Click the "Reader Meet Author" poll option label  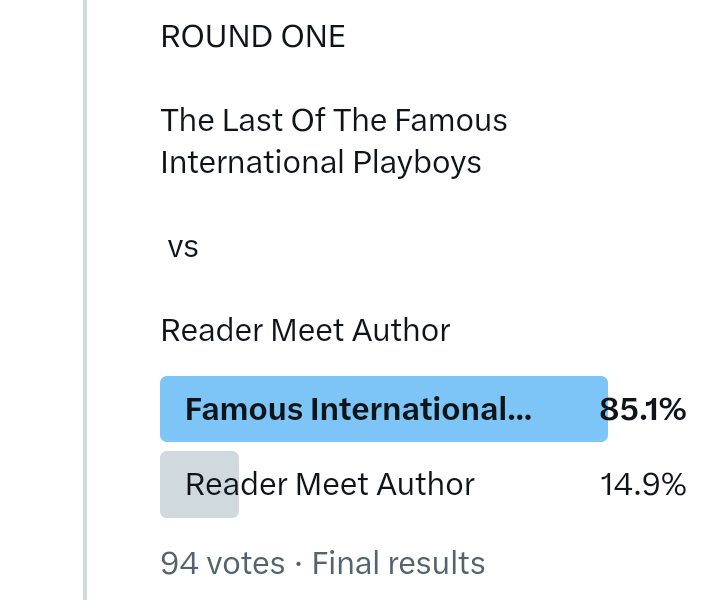330,485
